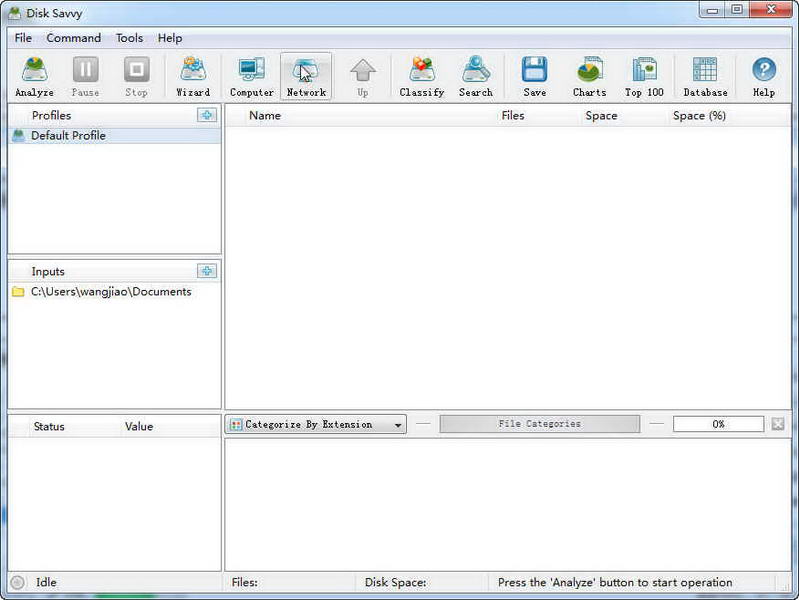Launch the Classify tool

click(x=422, y=76)
